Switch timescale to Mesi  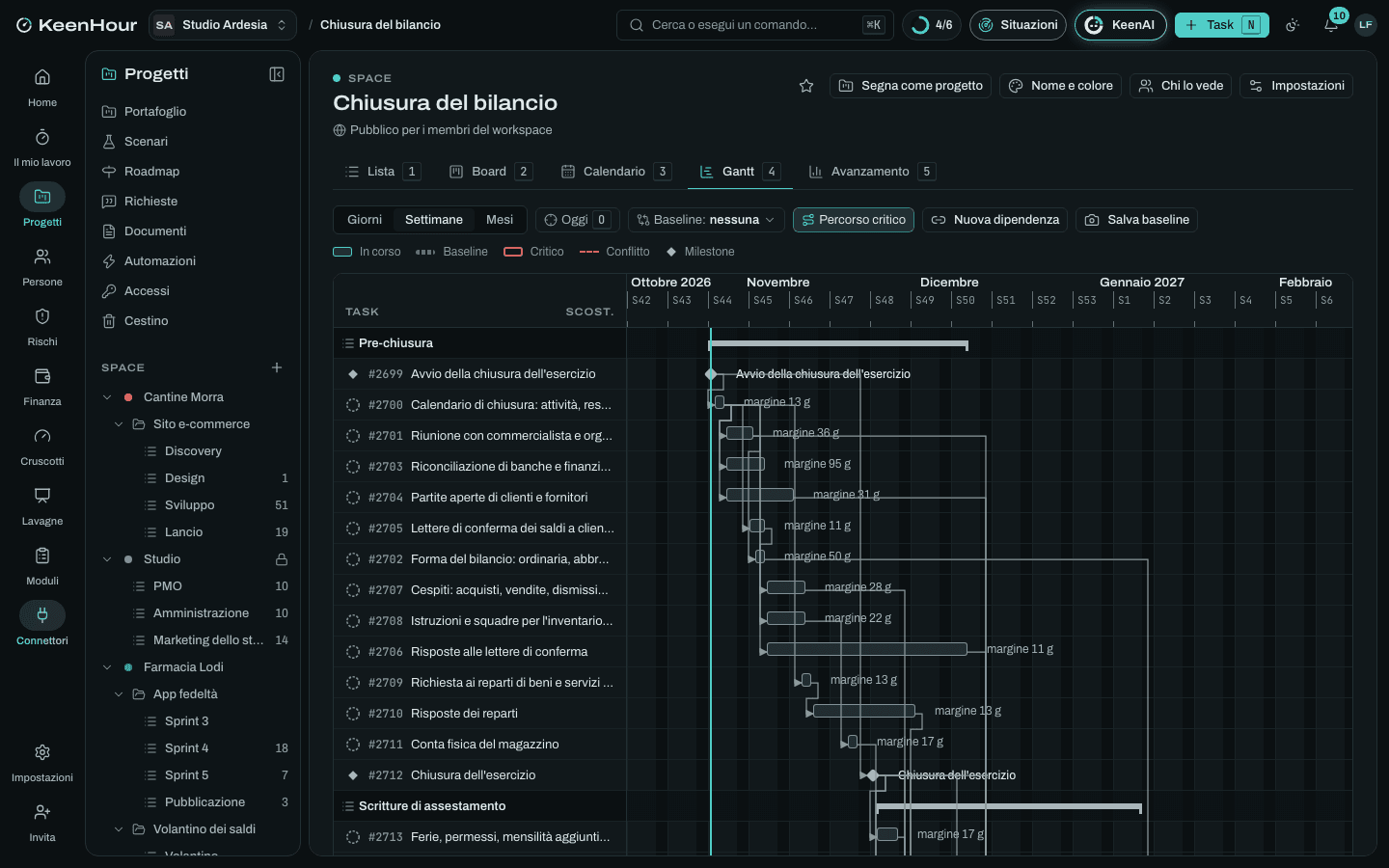[500, 220]
